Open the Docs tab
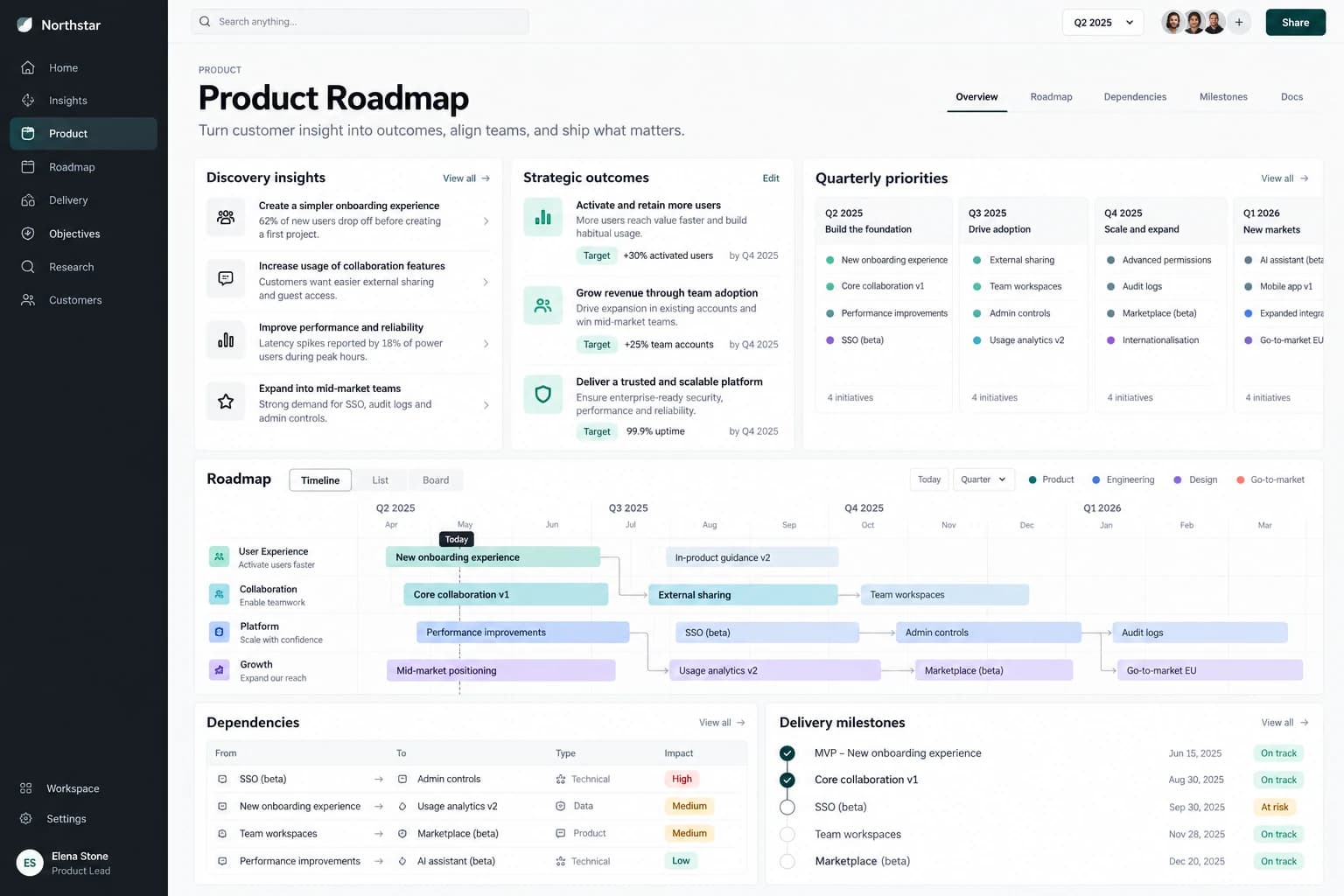This screenshot has height=896, width=1344. (x=1291, y=97)
